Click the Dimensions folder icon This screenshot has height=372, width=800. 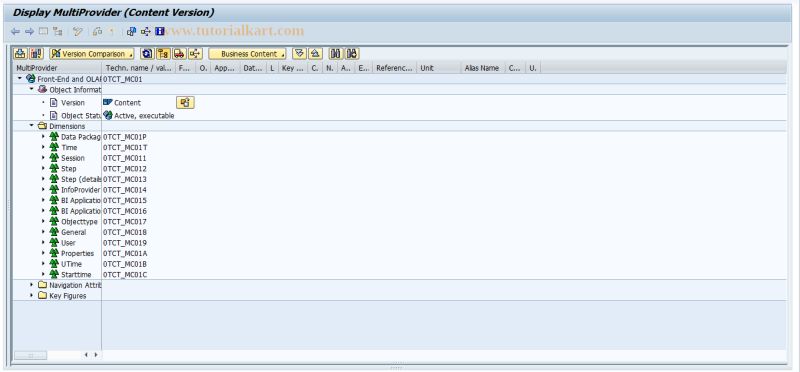tap(42, 126)
